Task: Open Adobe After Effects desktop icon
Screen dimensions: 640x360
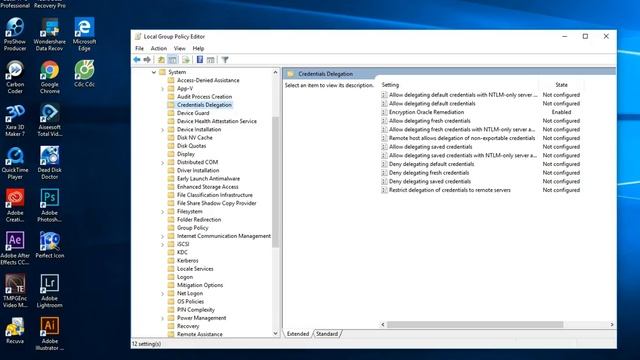Action: click(x=15, y=249)
